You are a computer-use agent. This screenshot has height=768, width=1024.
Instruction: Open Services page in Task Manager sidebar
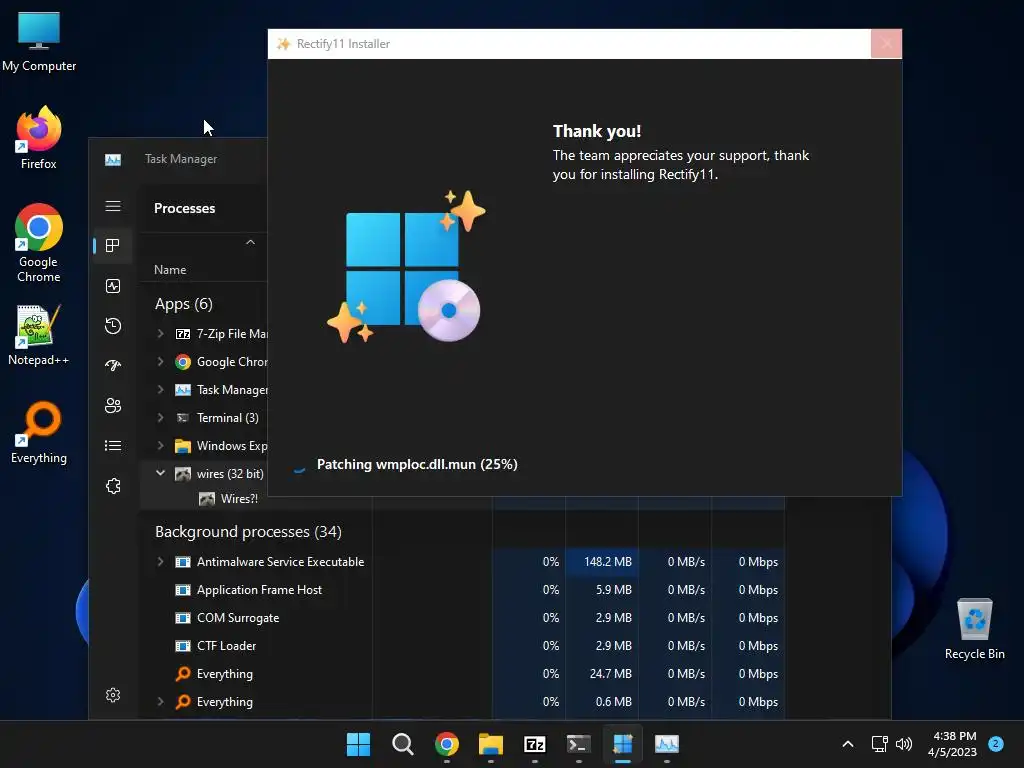click(113, 486)
